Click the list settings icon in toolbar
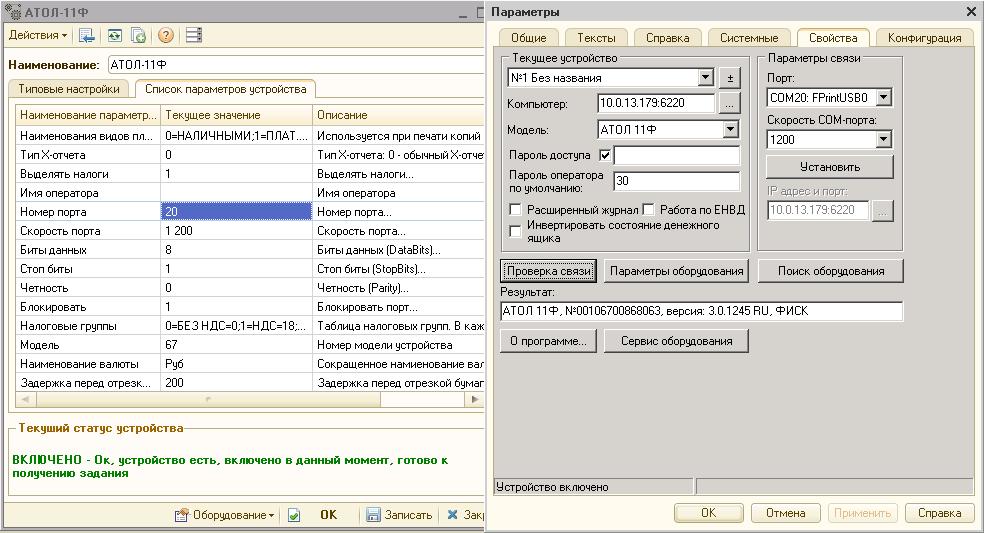Screen dimensions: 984x533 click(x=194, y=36)
